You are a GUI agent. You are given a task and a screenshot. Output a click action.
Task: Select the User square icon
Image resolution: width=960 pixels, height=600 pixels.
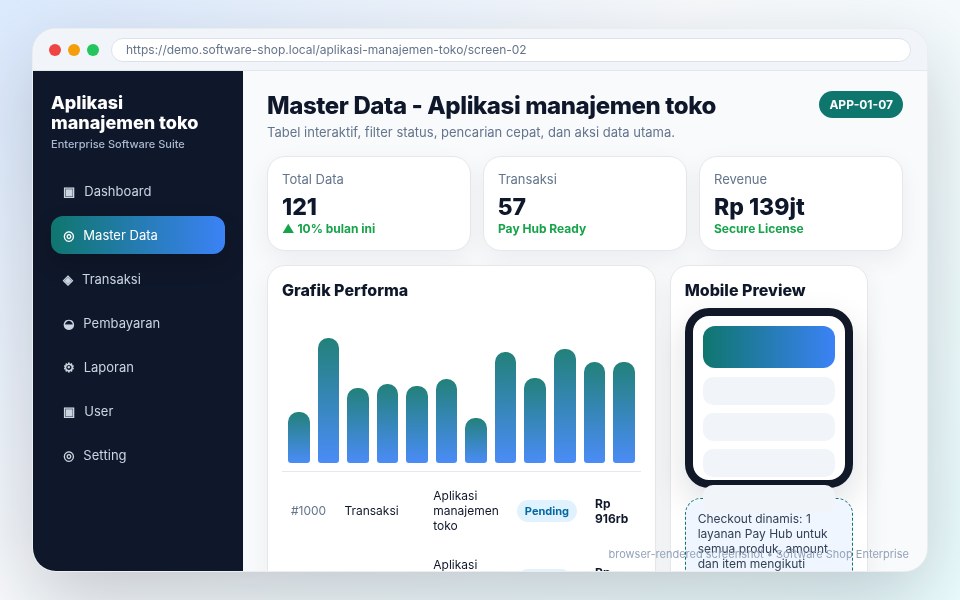point(69,411)
